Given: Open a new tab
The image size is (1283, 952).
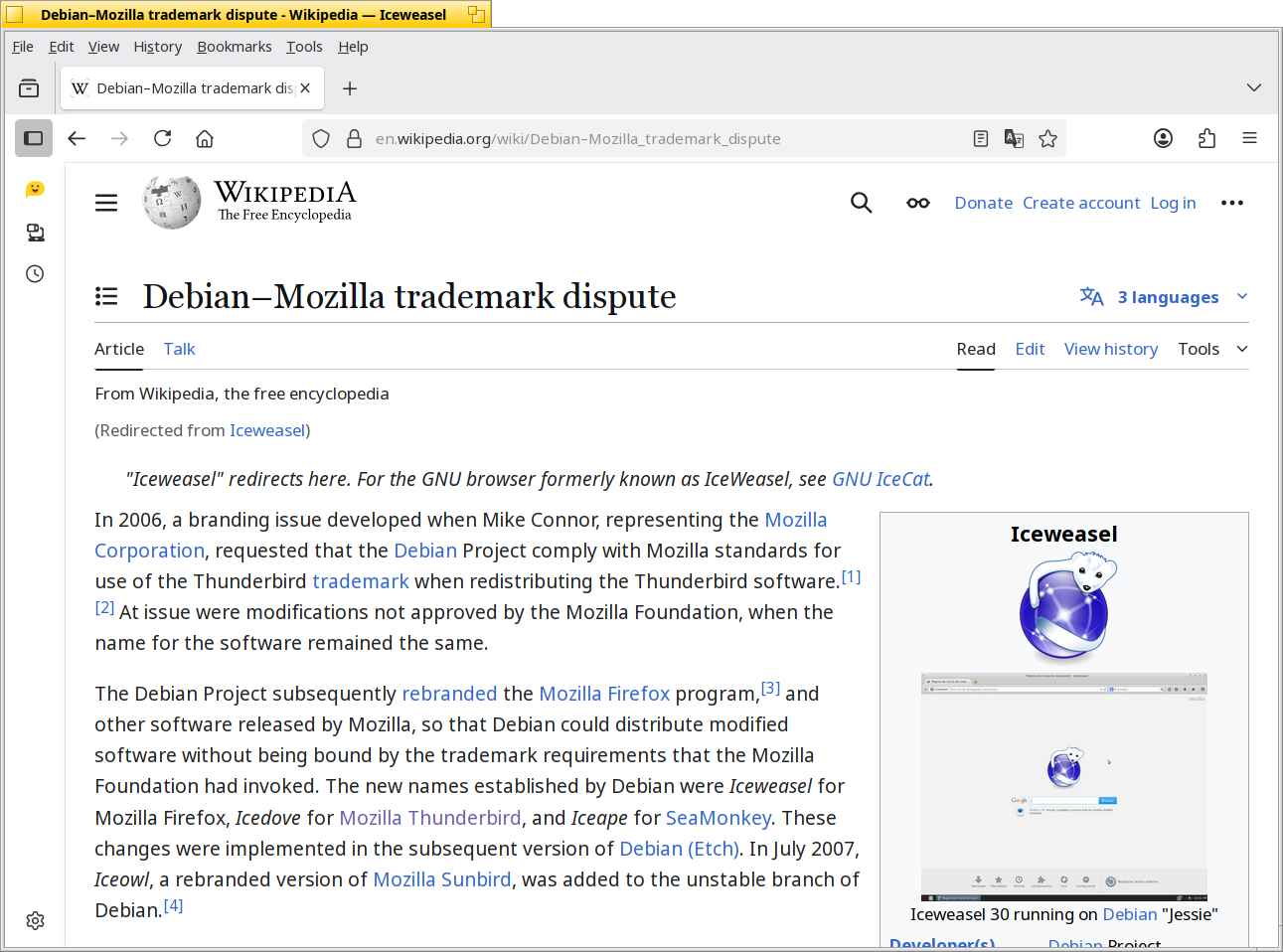Looking at the screenshot, I should tap(350, 88).
